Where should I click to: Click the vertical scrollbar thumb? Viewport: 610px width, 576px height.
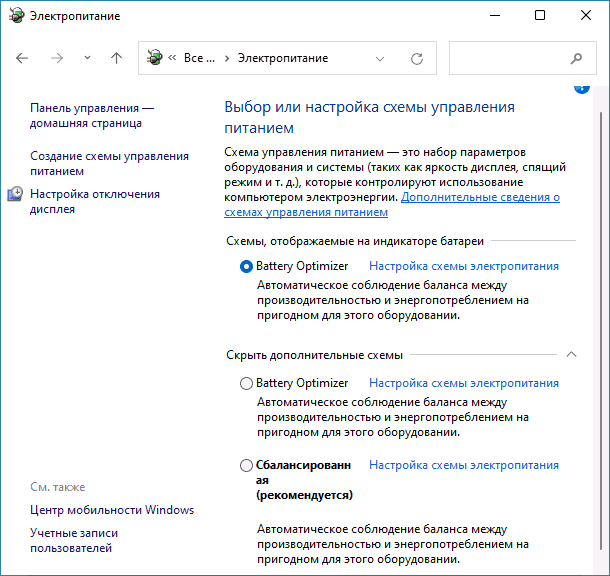coord(601,331)
